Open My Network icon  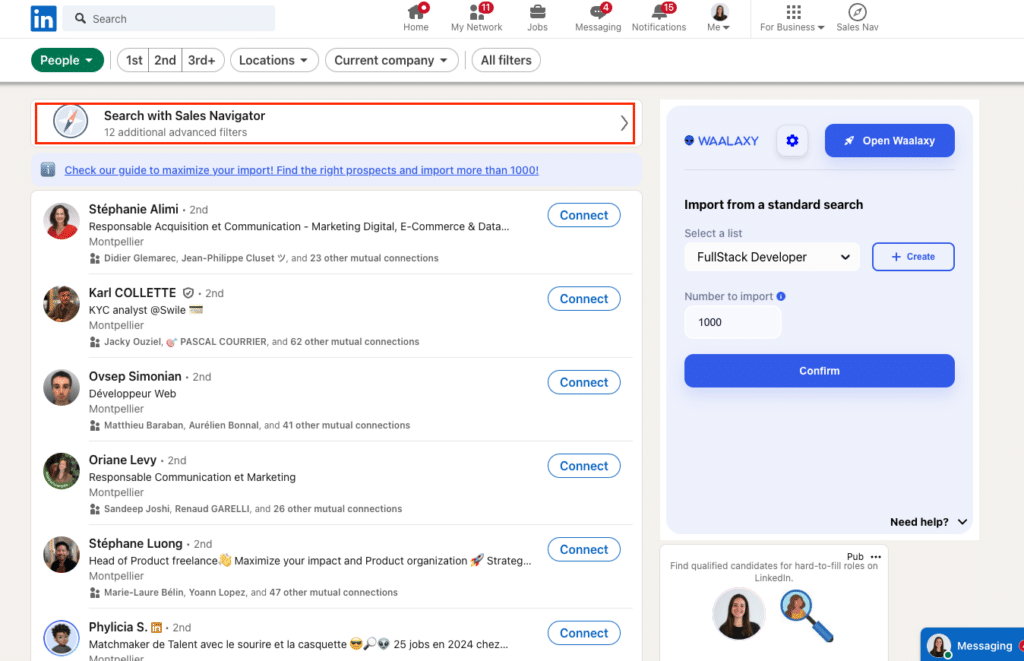click(477, 12)
